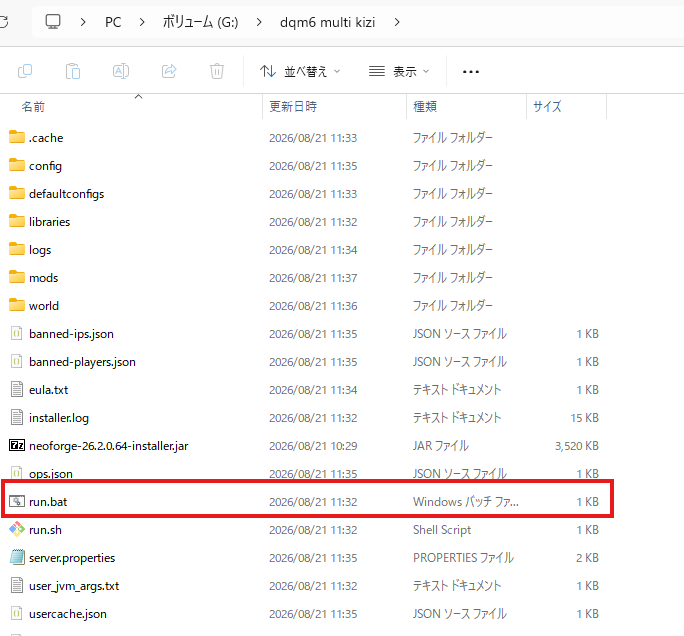Viewport: 684px width, 636px height.
Task: Click the Shell Script type cell
Action: (x=442, y=530)
